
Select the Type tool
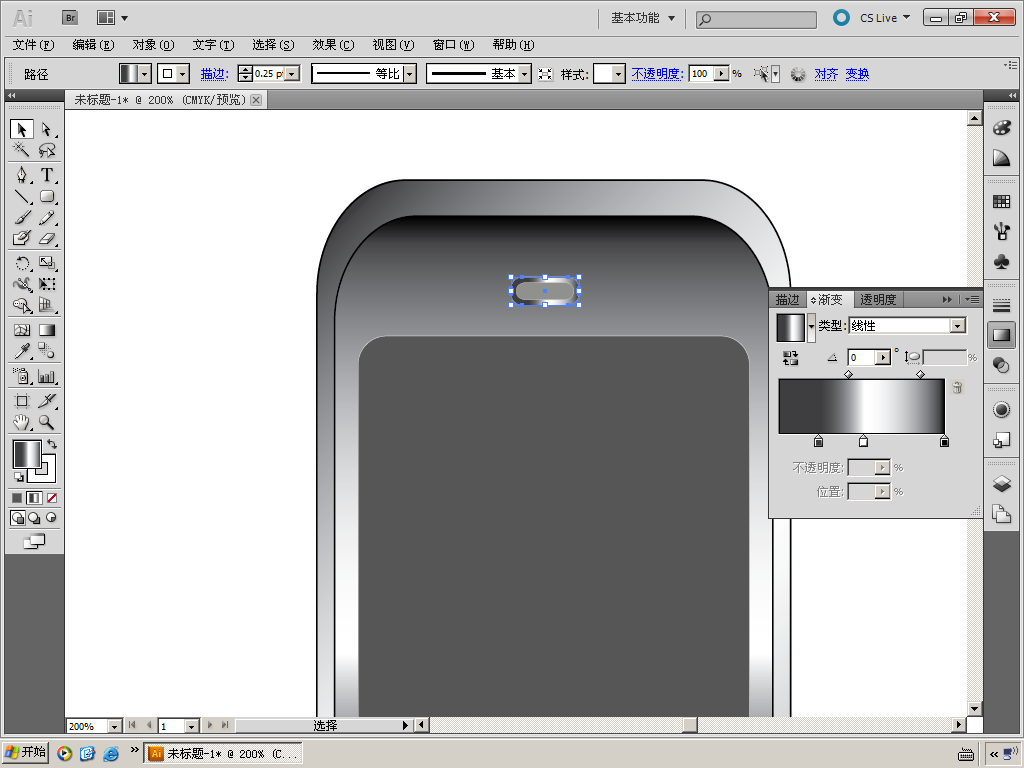(x=46, y=175)
